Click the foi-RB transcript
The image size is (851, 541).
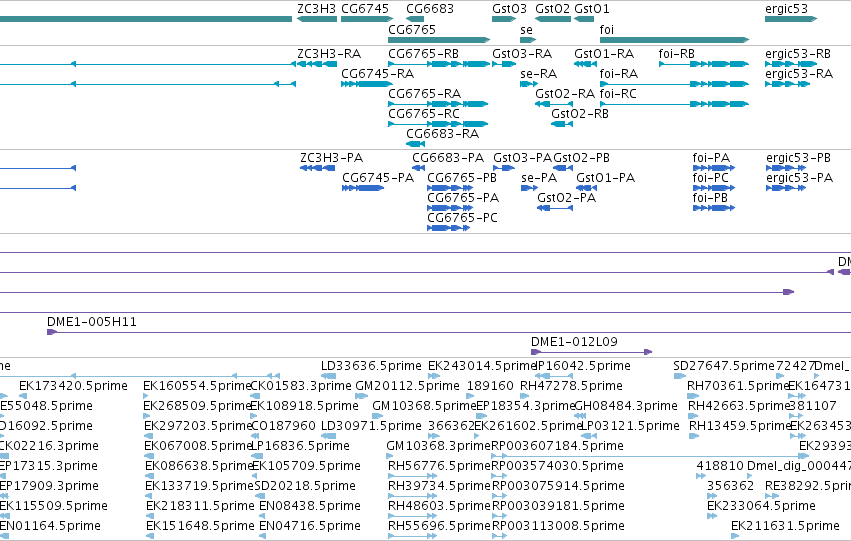[704, 64]
